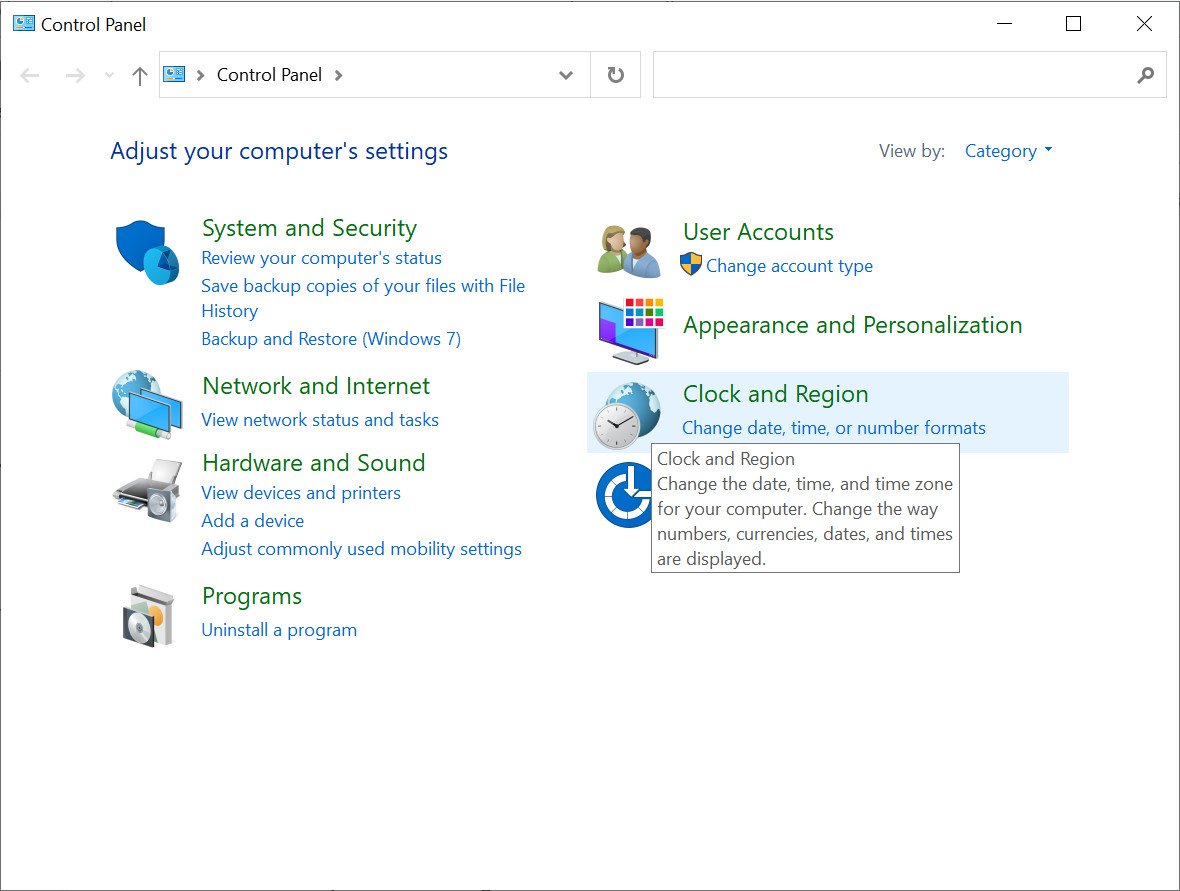Click inside the Control Panel search box
Image resolution: width=1180 pixels, height=891 pixels.
(890, 75)
